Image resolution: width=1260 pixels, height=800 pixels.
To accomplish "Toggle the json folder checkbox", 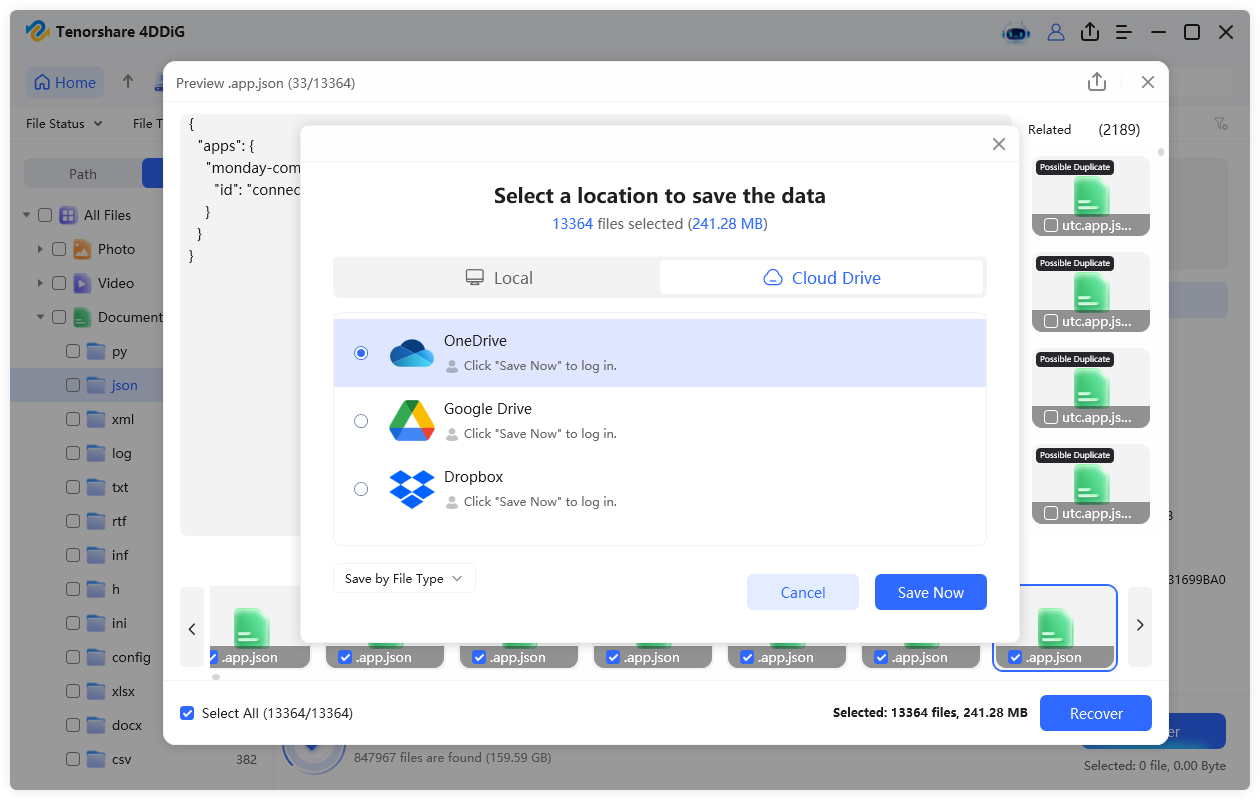I will (x=73, y=385).
